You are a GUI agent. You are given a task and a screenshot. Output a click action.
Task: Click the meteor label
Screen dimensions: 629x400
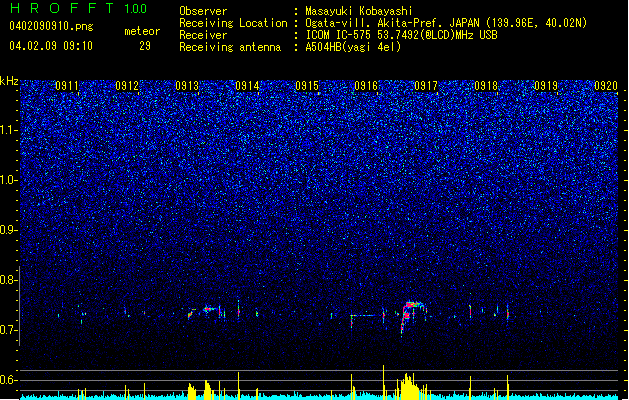142,31
